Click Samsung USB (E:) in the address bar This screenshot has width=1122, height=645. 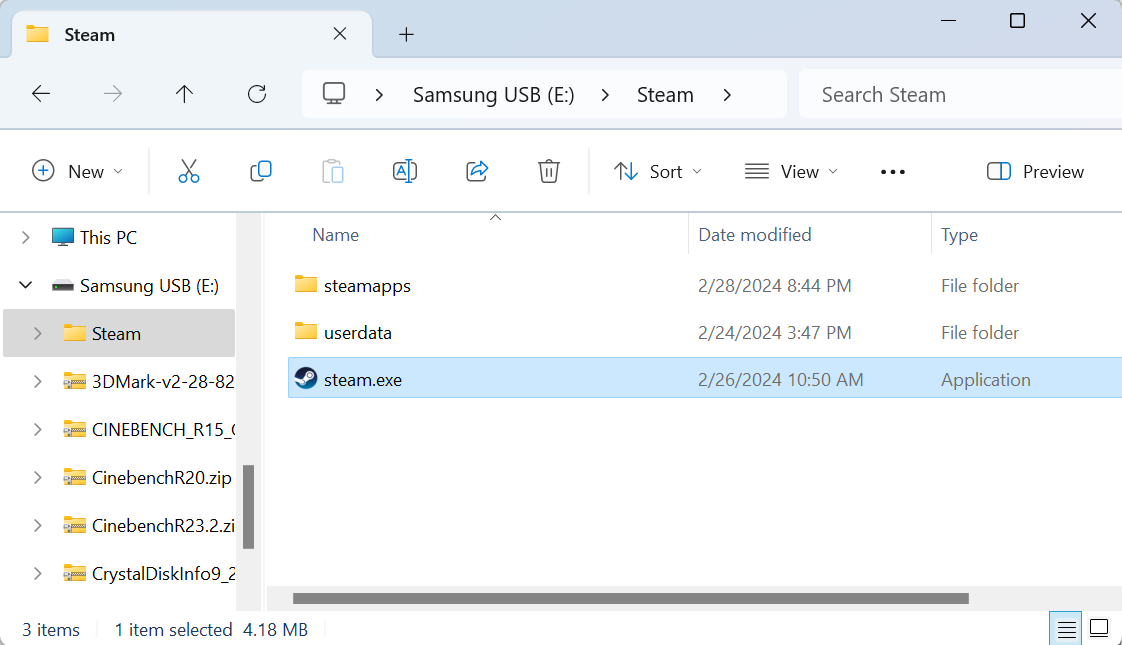click(494, 94)
